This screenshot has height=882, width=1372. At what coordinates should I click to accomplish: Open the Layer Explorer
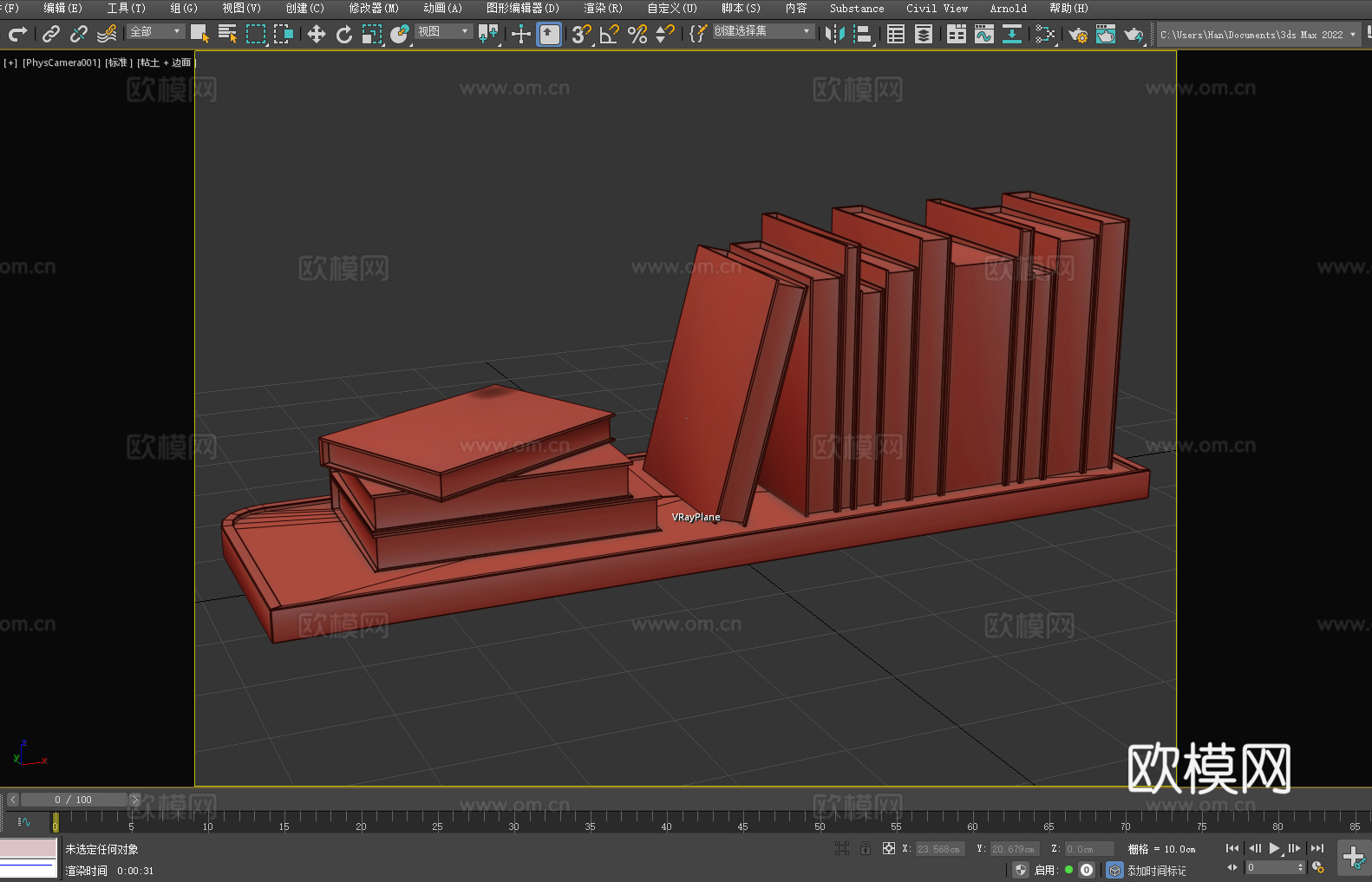(924, 34)
